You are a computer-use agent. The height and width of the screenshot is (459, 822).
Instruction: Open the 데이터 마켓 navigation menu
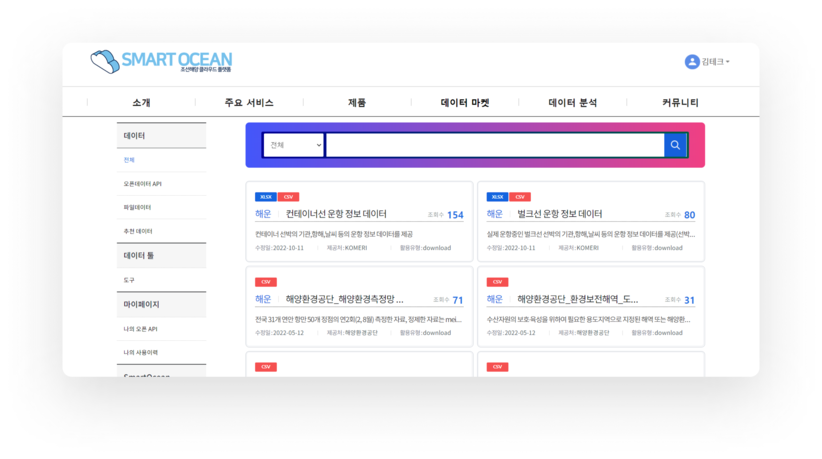(x=465, y=103)
